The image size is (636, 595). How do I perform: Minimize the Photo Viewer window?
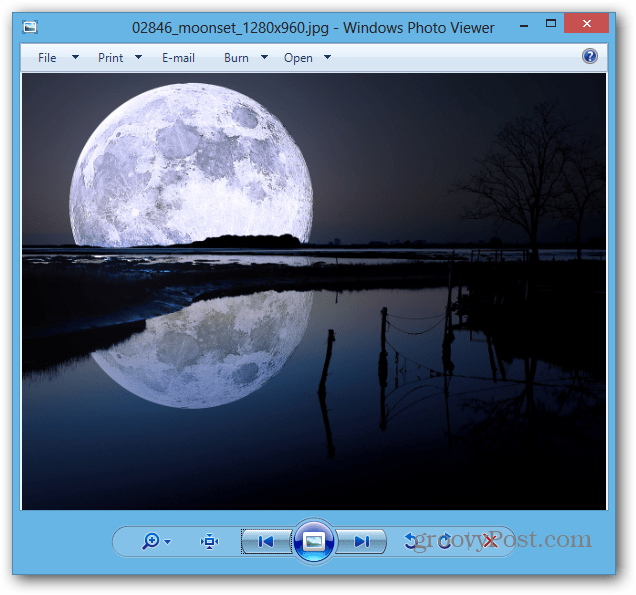coord(524,26)
